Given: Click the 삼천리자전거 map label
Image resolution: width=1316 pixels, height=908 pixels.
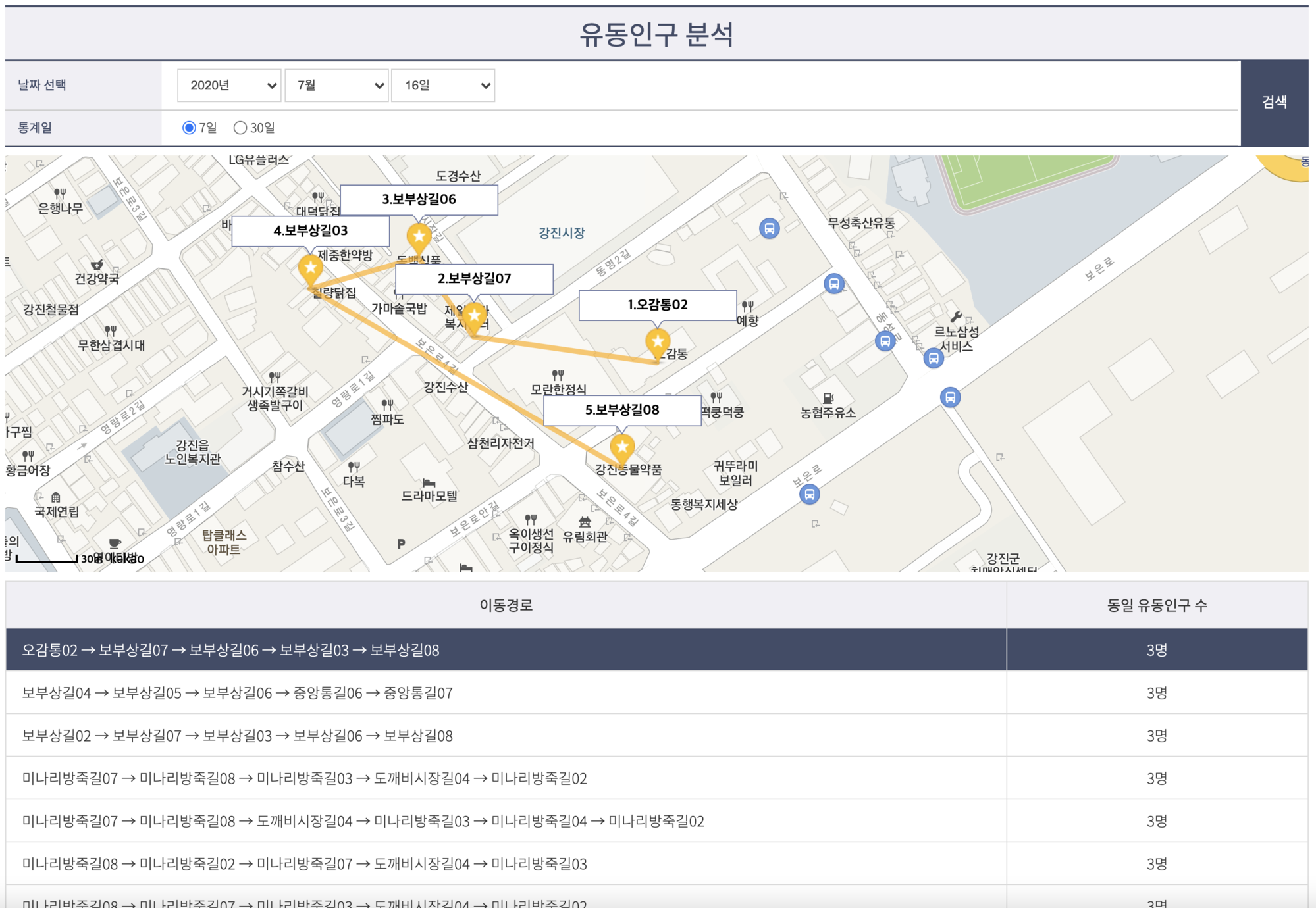Looking at the screenshot, I should [500, 443].
